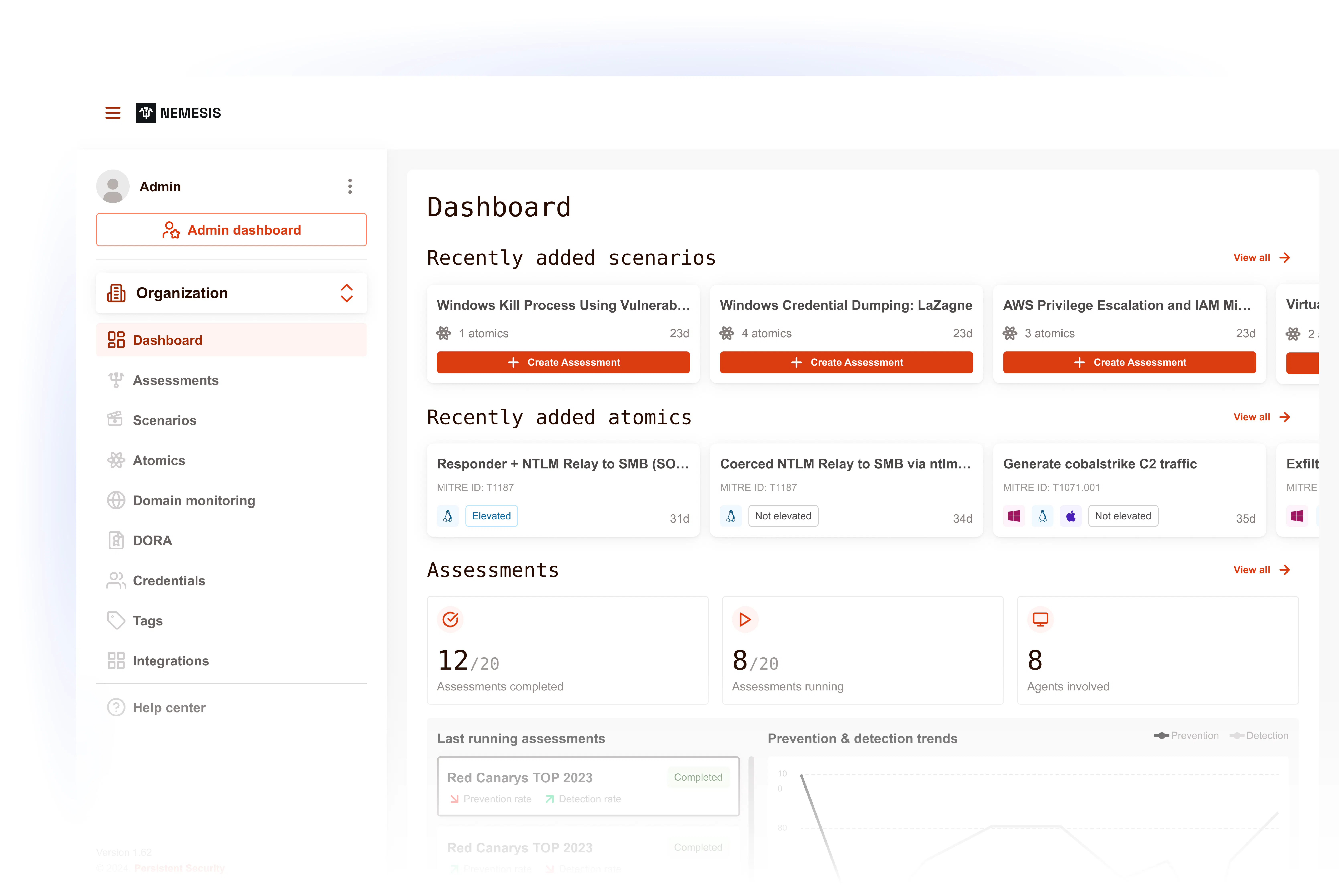Toggle Detection series in chart legend
Viewport: 1339px width, 896px height.
(x=1259, y=736)
